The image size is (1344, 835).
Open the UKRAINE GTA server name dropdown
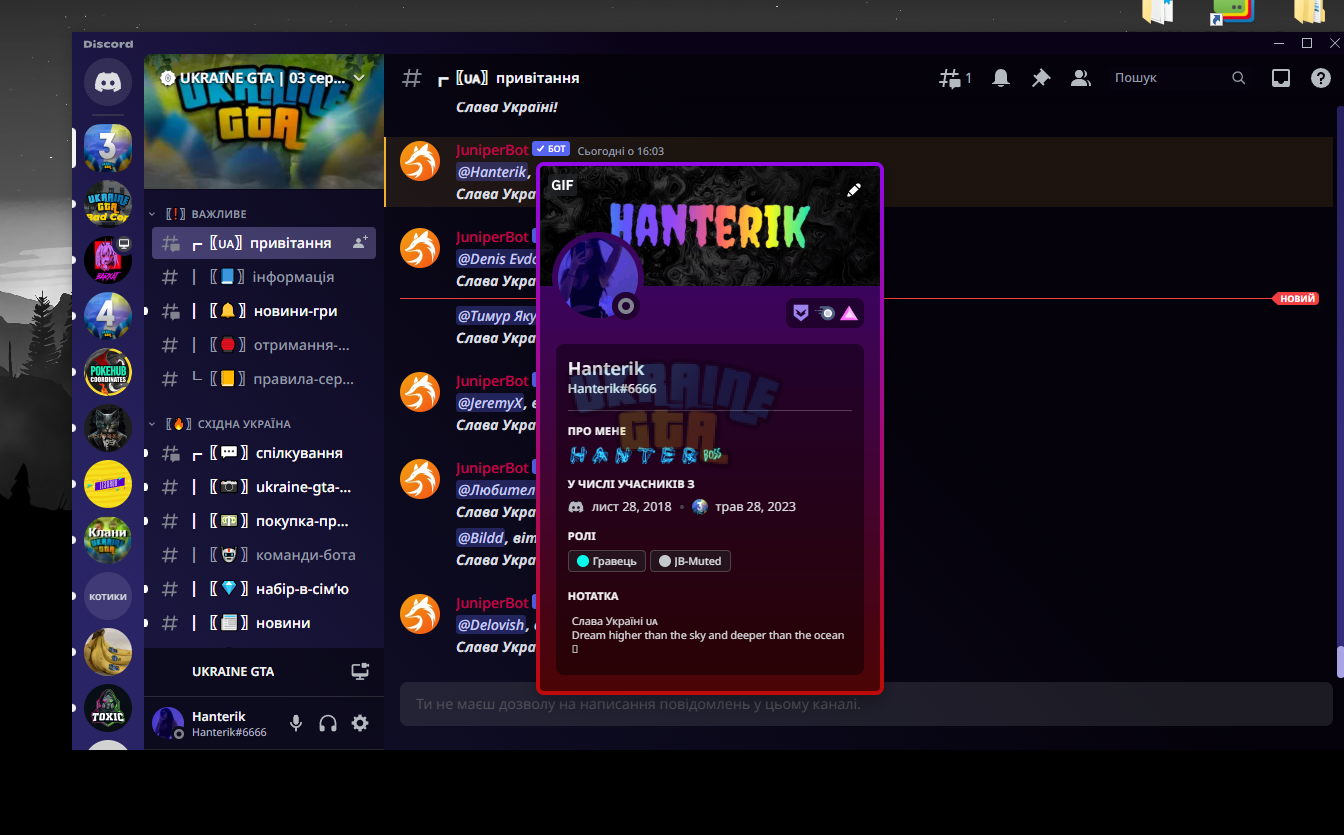click(x=264, y=77)
